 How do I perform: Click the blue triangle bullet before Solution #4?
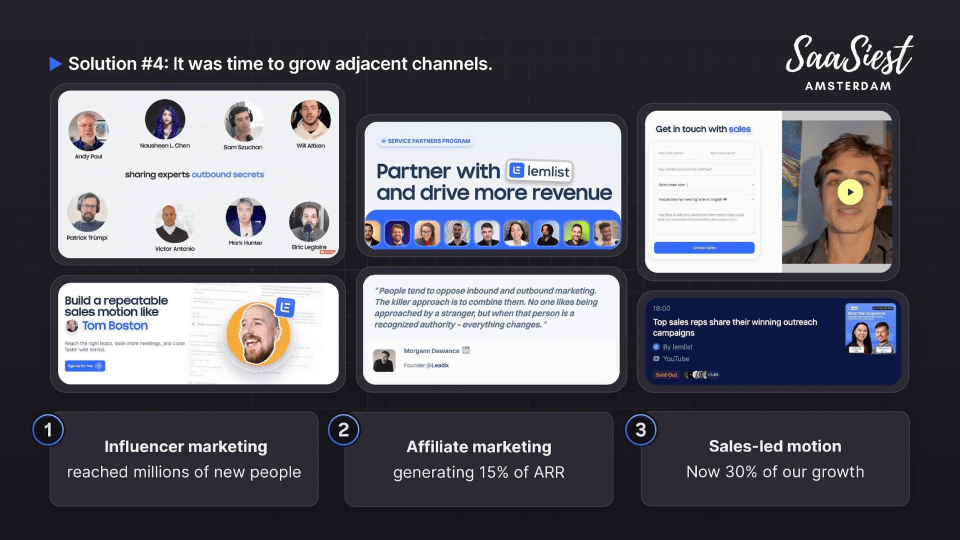[x=55, y=64]
